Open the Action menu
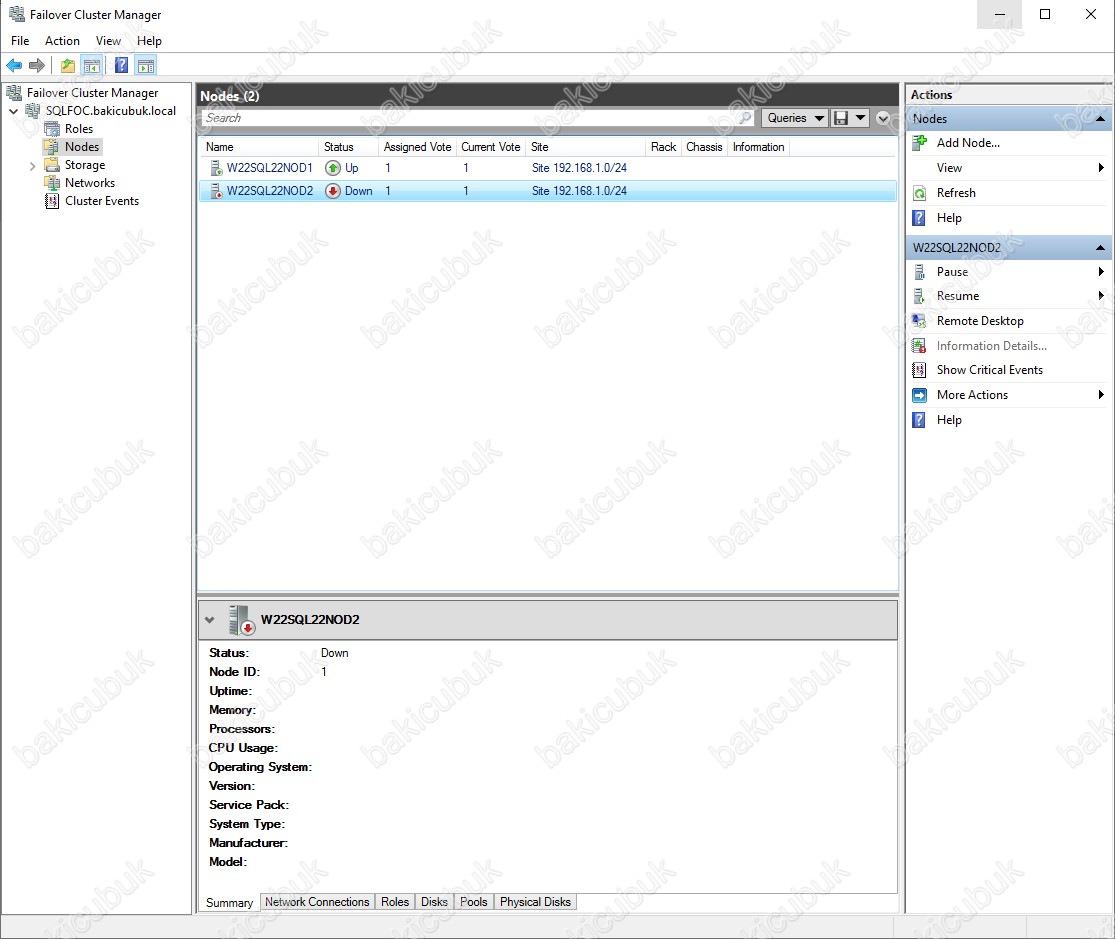 click(62, 41)
